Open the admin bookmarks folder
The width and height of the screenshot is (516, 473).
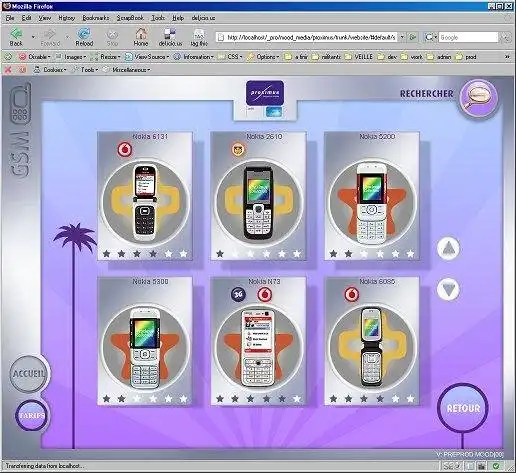[x=439, y=57]
